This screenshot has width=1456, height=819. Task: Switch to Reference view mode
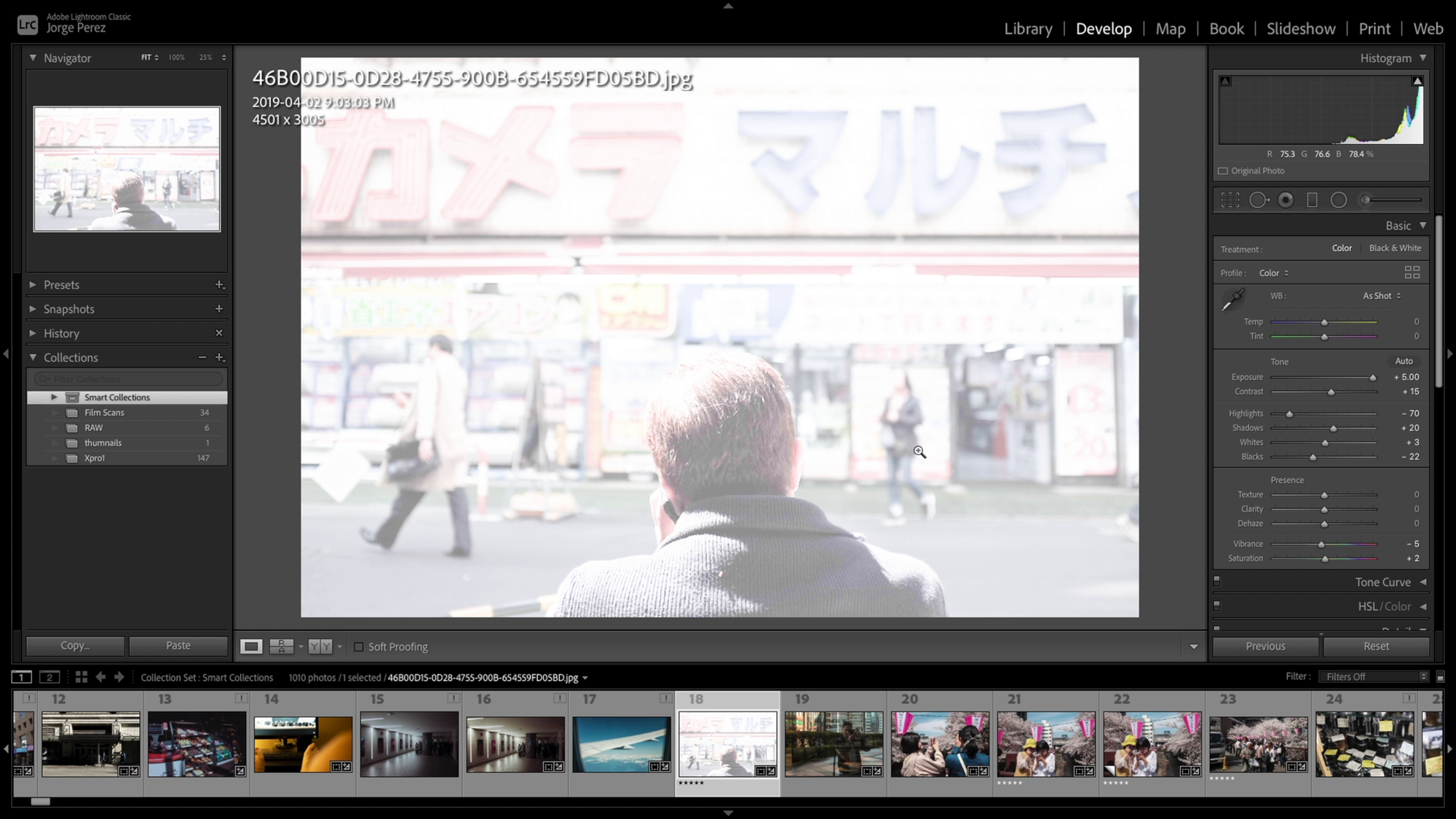point(282,646)
